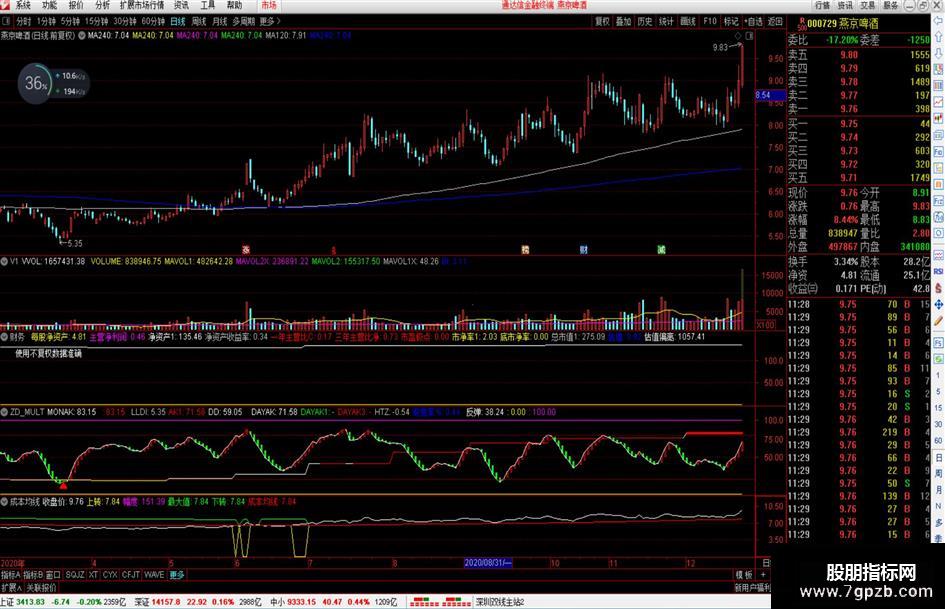945x609 pixels.
Task: Open the 交易 trading button
Action: 868,5
